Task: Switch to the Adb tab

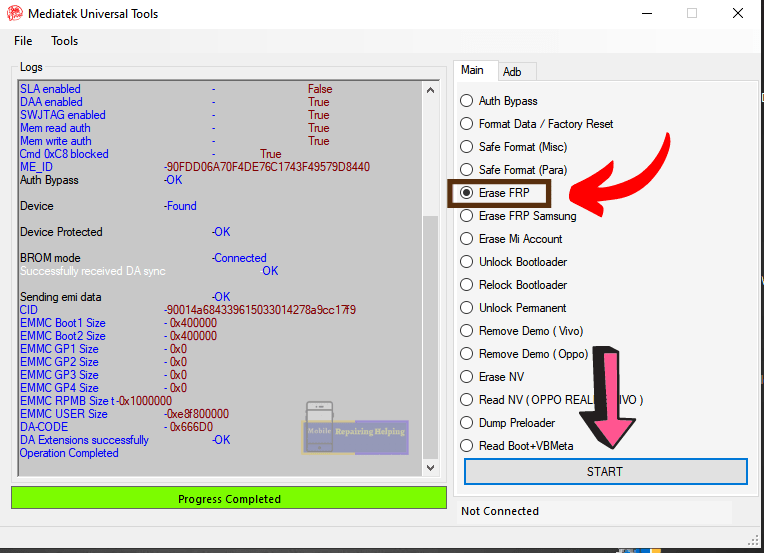Action: tap(515, 72)
